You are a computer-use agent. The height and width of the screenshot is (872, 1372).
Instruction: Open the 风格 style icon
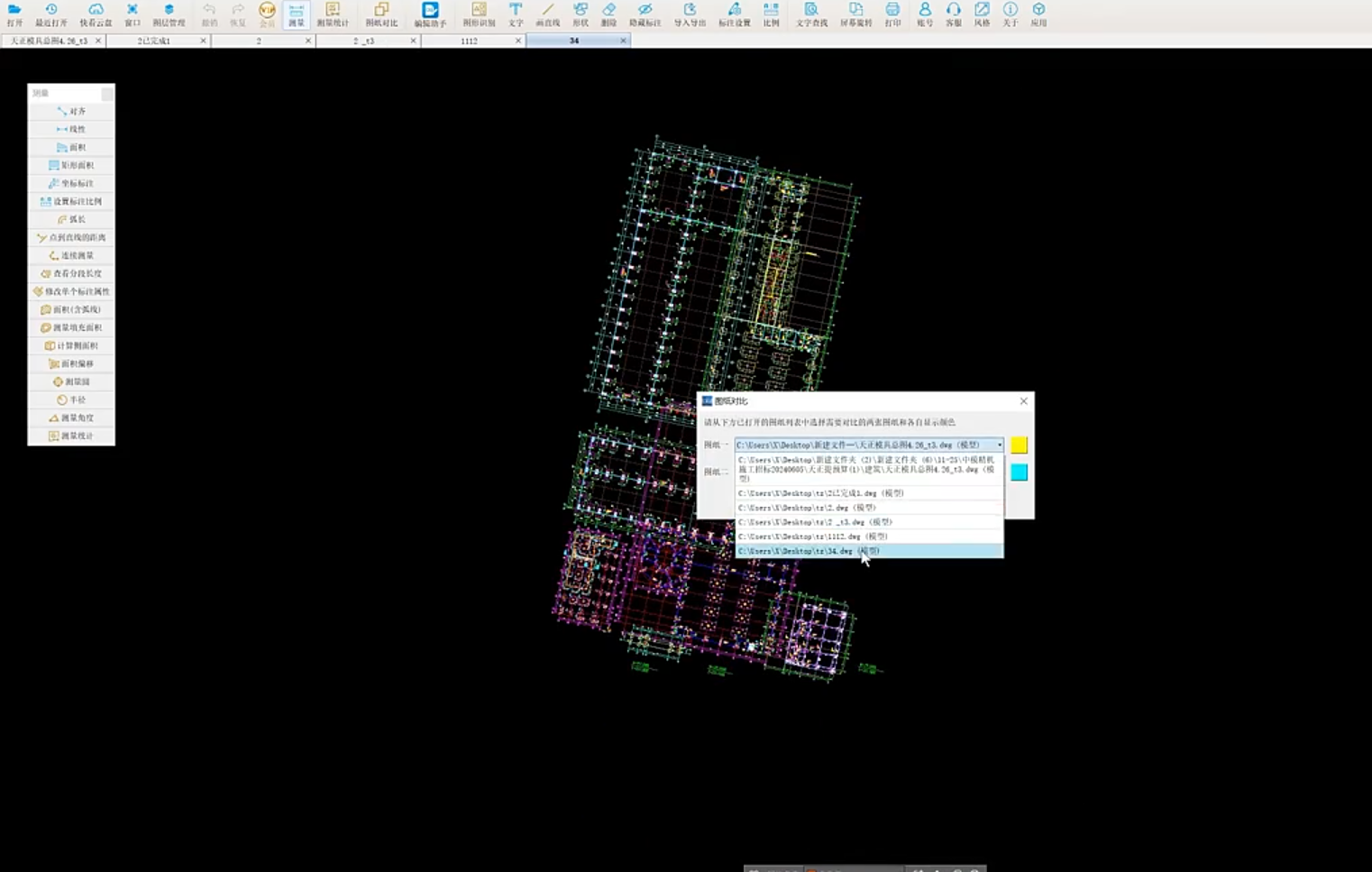[982, 14]
